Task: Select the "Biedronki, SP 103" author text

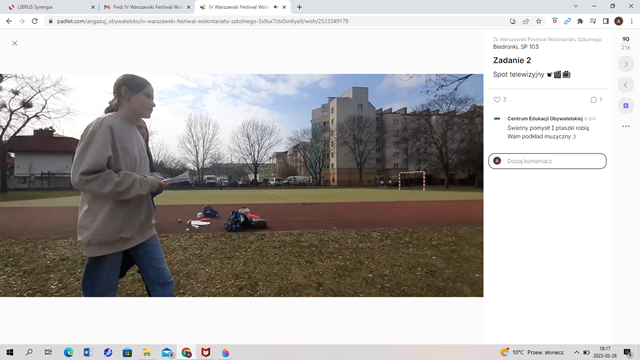Action: coord(516,47)
